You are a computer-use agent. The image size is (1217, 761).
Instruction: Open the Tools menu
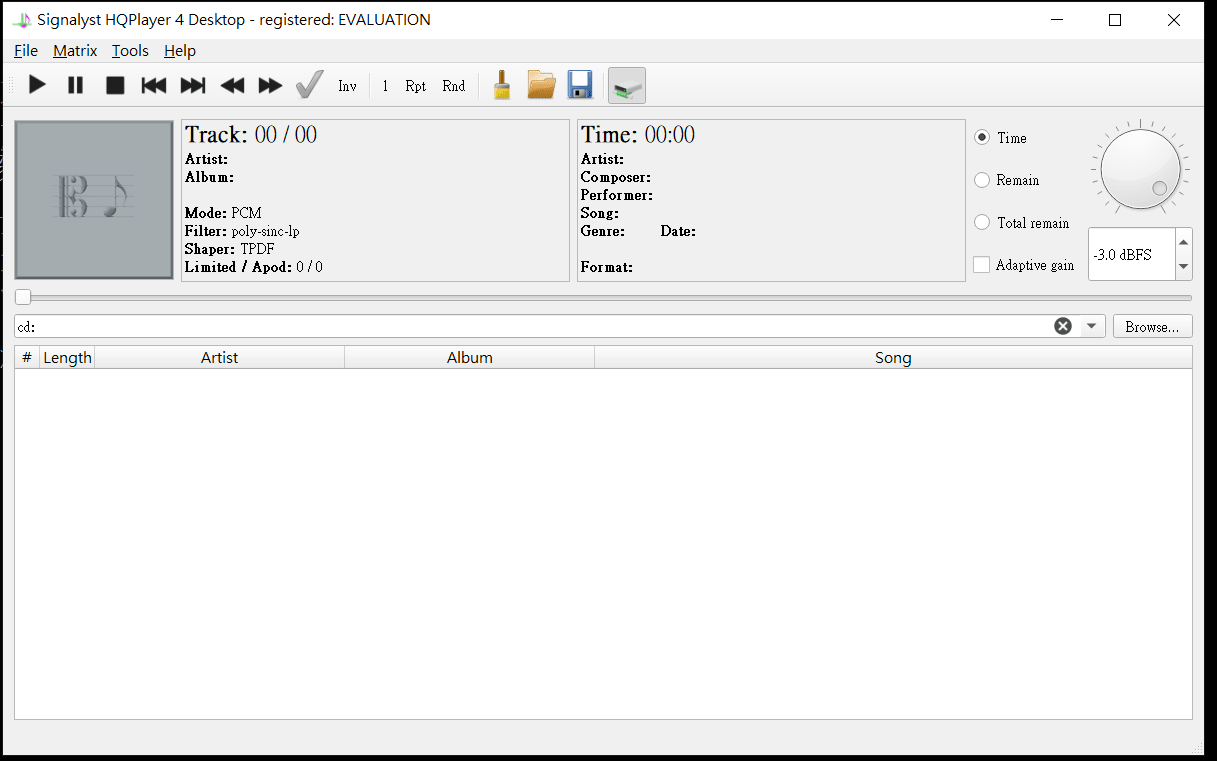pyautogui.click(x=130, y=51)
